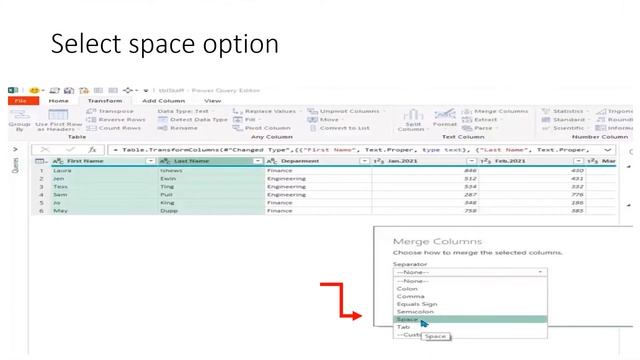640x360 pixels.
Task: Click the Rename command
Action: (178, 128)
